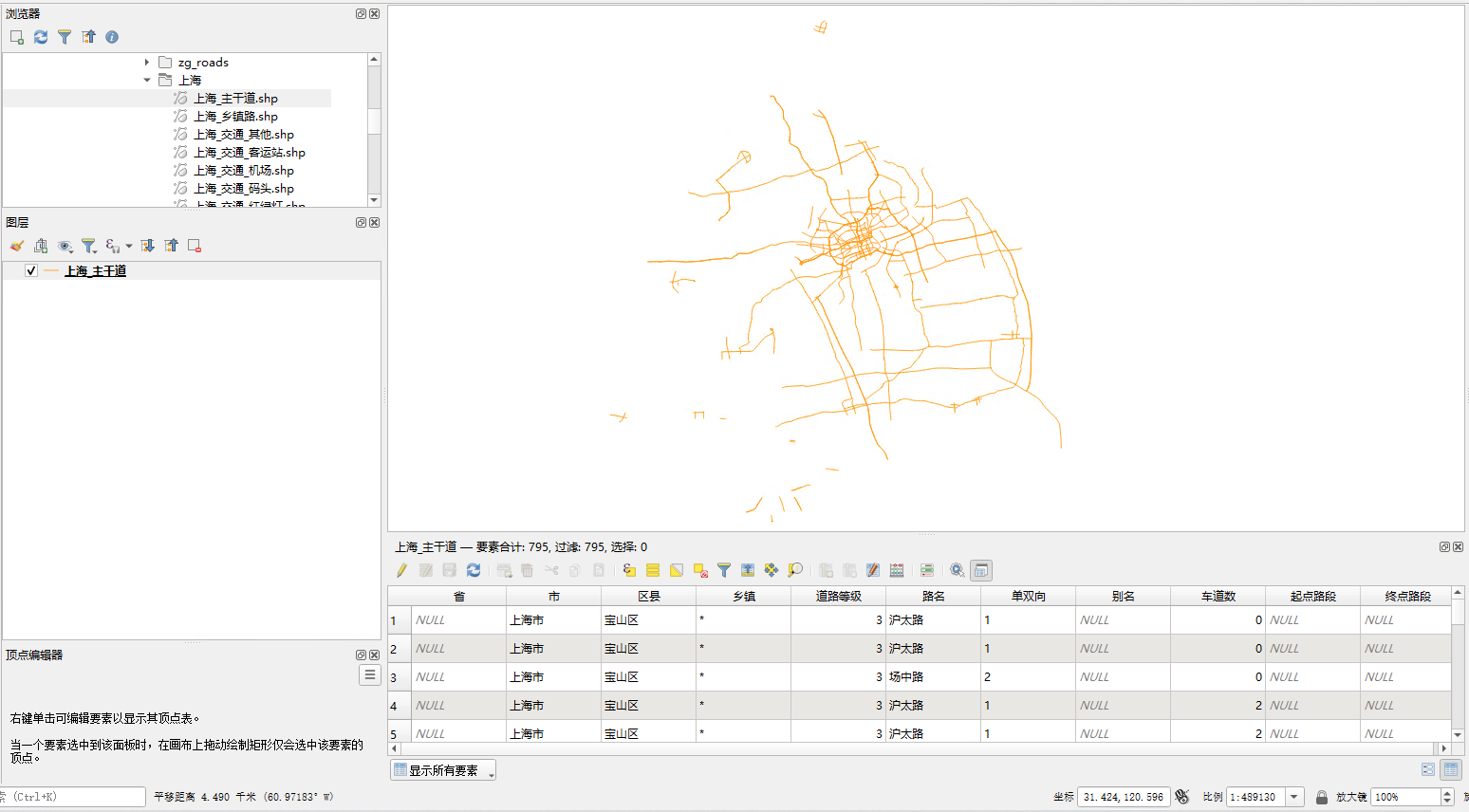
Task: Open layer styling panel brush icon
Action: click(x=17, y=246)
